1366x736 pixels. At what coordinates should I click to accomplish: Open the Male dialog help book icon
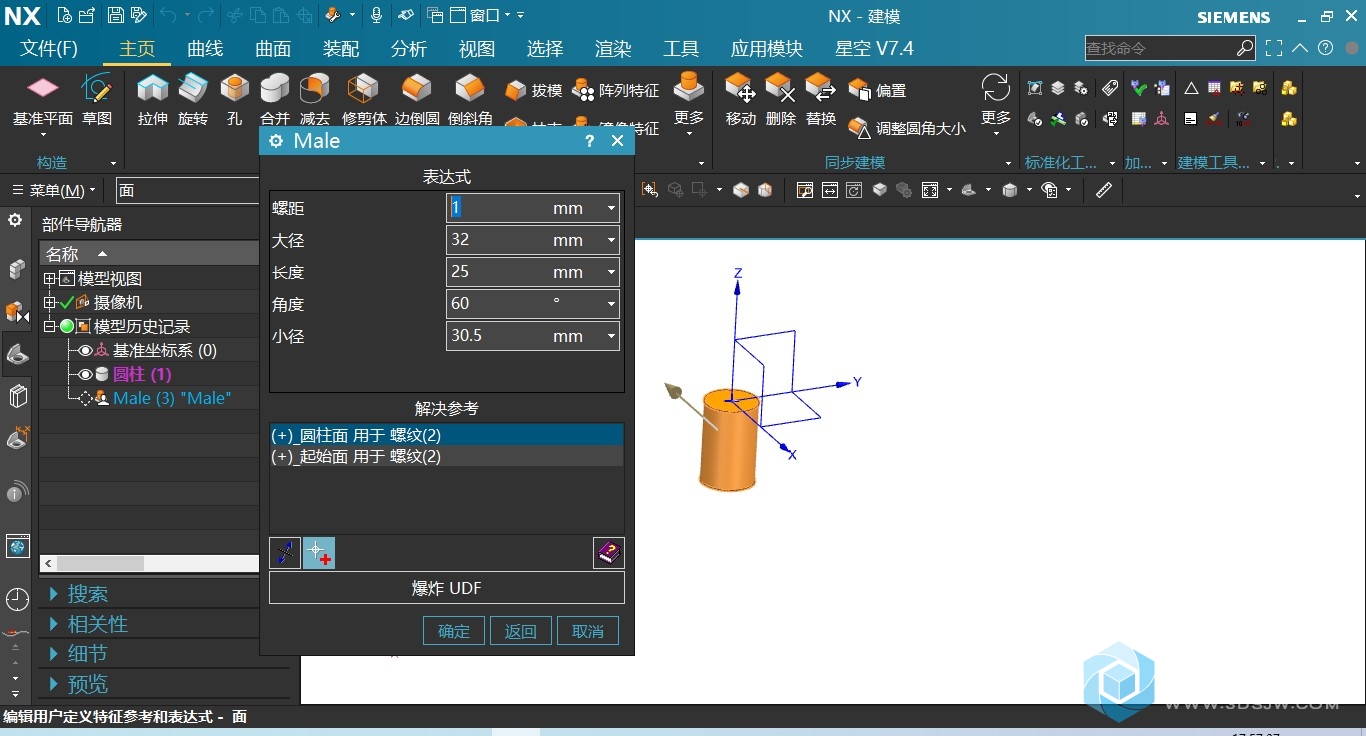[x=609, y=552]
